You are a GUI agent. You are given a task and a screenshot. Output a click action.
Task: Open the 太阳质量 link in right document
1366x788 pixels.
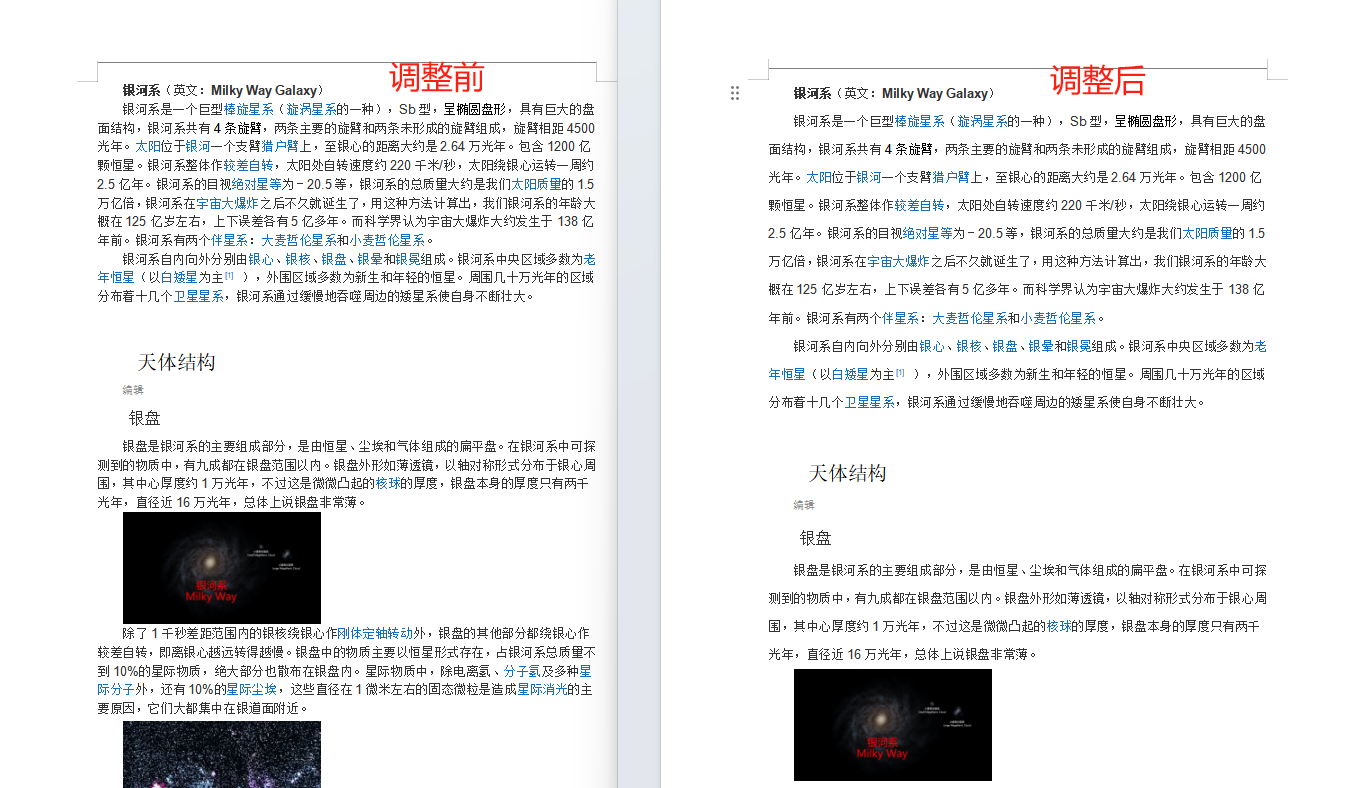click(x=1208, y=233)
